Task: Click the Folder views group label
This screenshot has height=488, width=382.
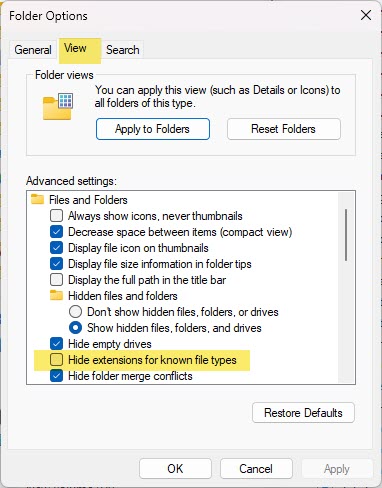Action: 64,75
